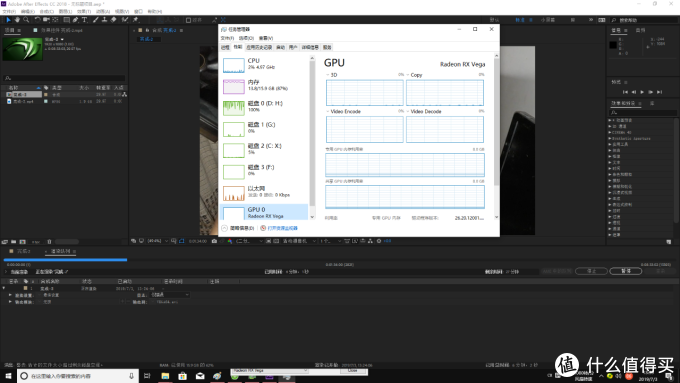680x383 pixels.
Task: Open the Project panel hamburger menu
Action: coord(19,30)
